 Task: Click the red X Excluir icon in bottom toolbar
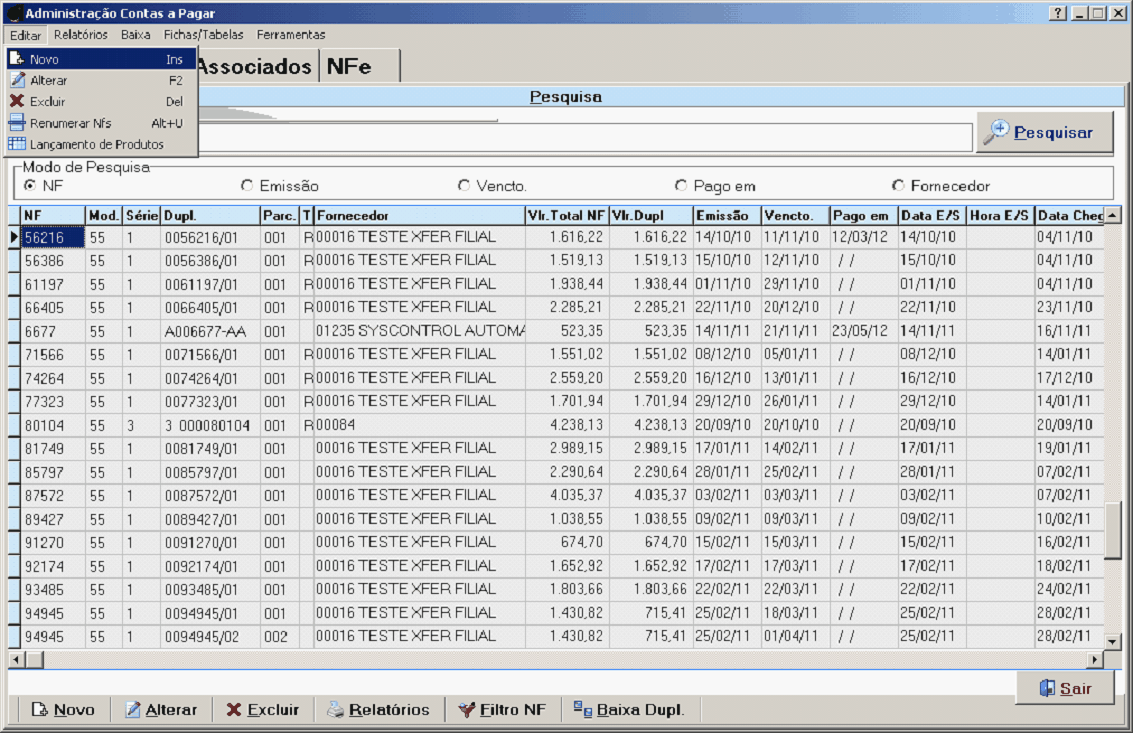[x=234, y=710]
